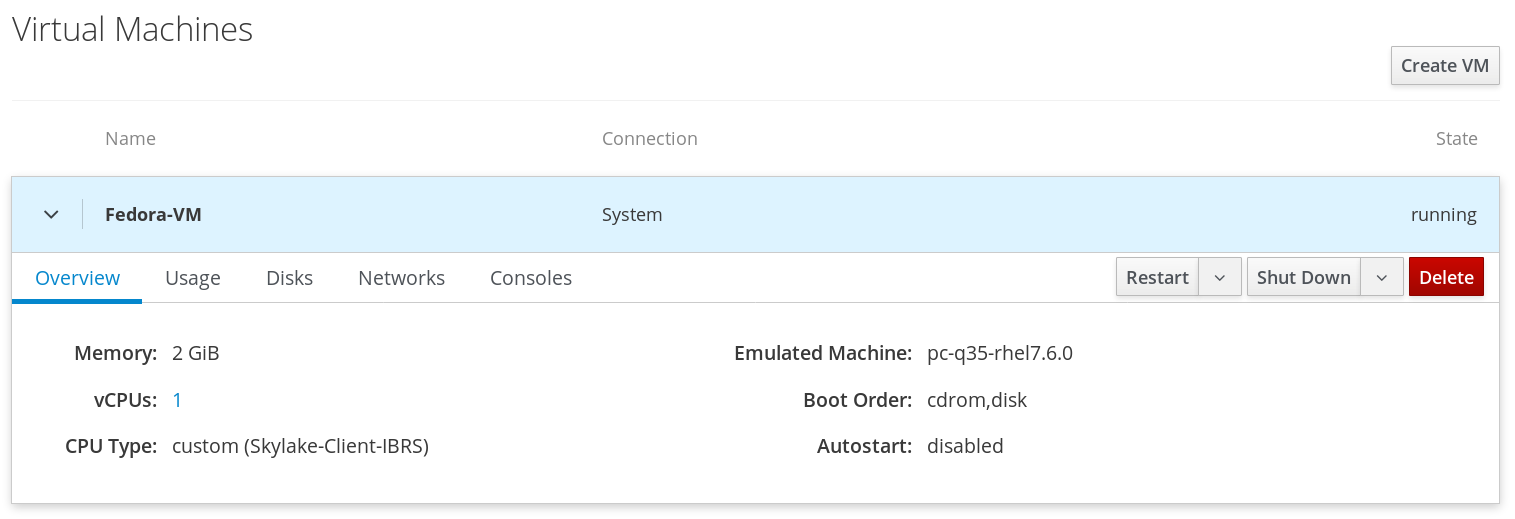Click the running state text
1515x519 pixels.
tap(1443, 214)
